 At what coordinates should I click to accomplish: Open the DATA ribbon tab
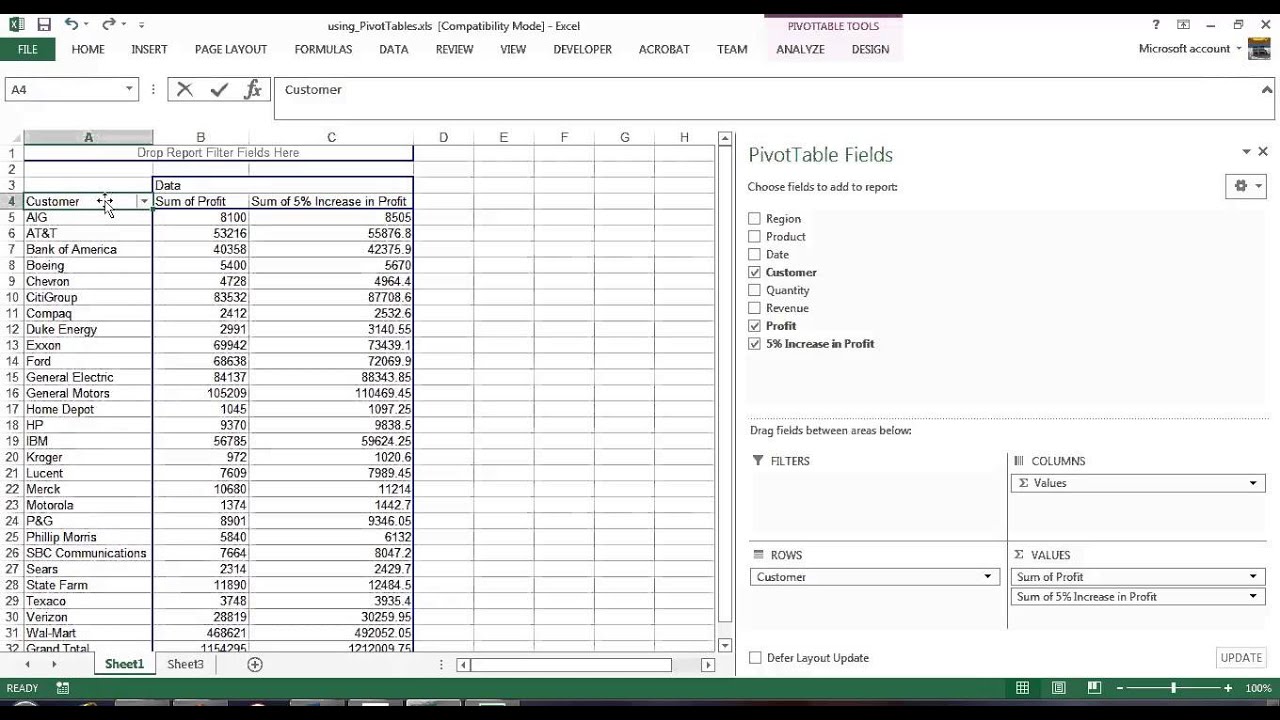[393, 49]
